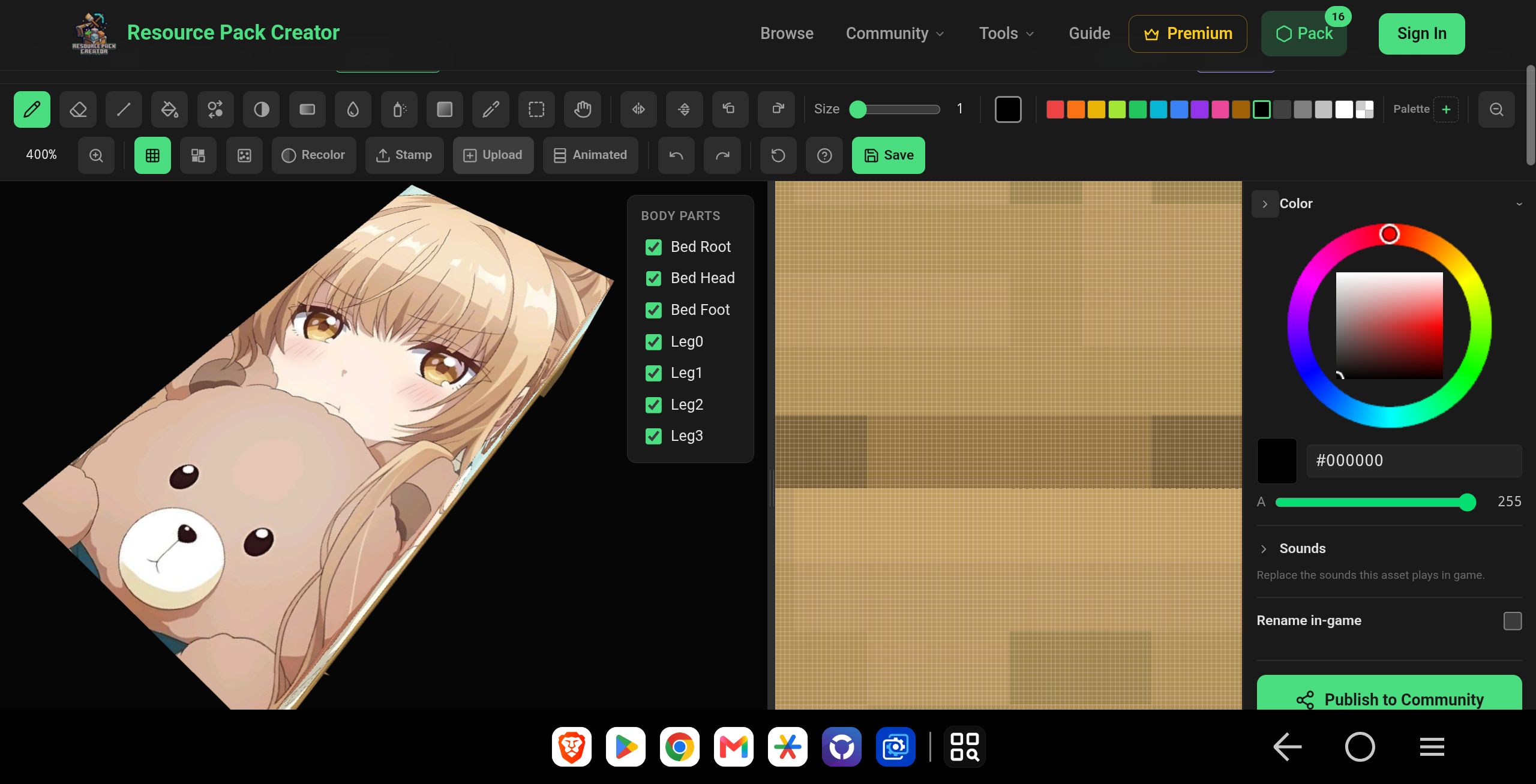Image resolution: width=1536 pixels, height=784 pixels.
Task: Select the Eyedropper color picker tool
Action: (491, 109)
